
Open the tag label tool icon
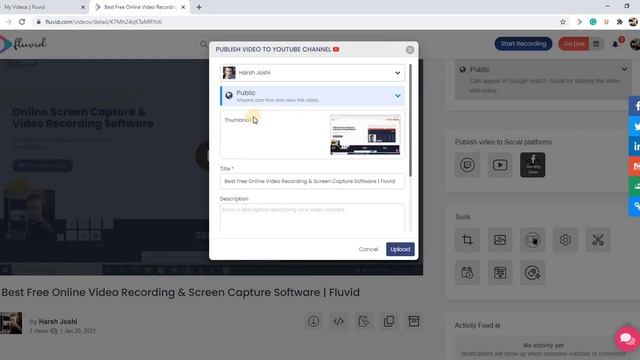(533, 273)
